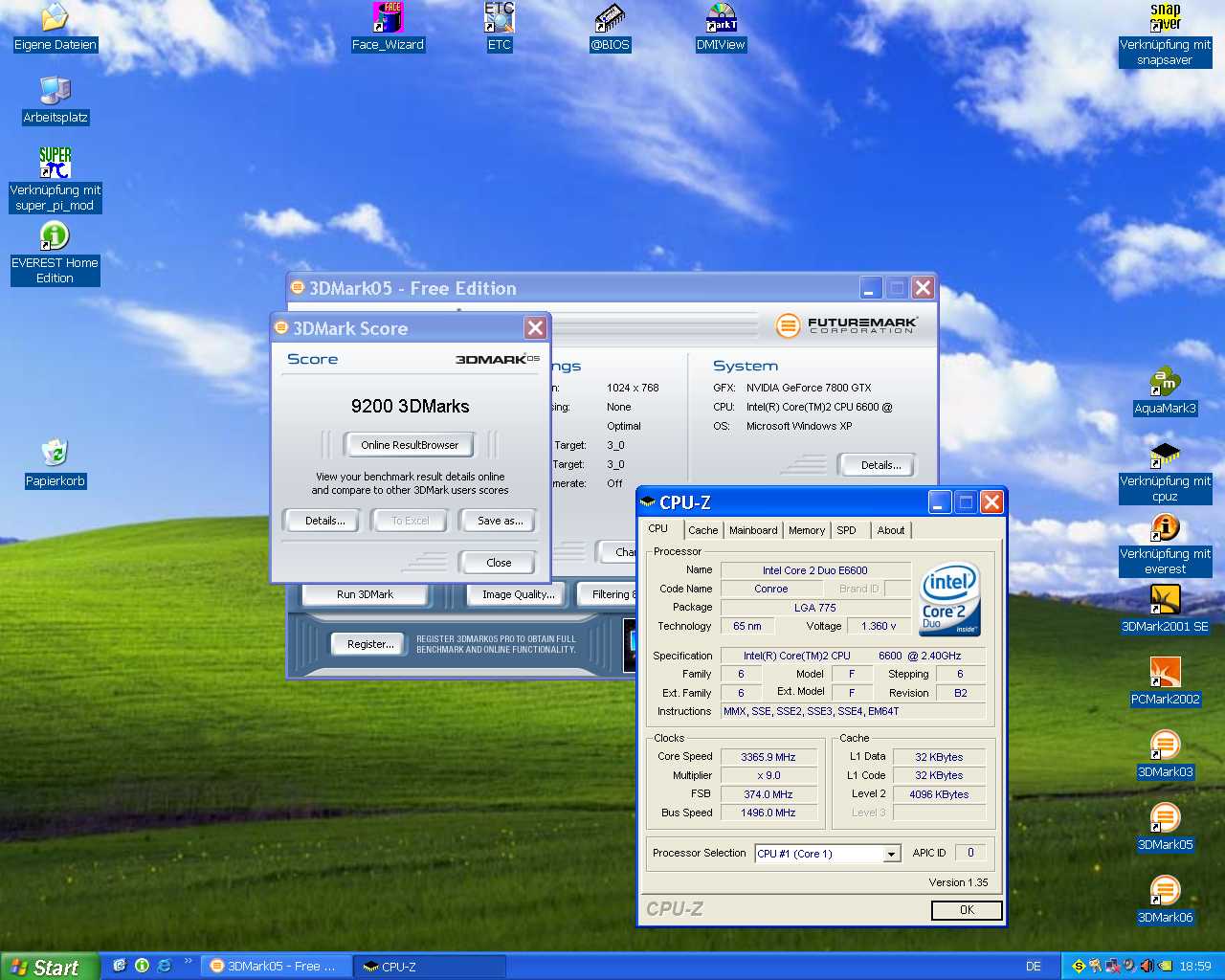Image resolution: width=1225 pixels, height=980 pixels.
Task: Open the Start menu
Action: (50, 967)
